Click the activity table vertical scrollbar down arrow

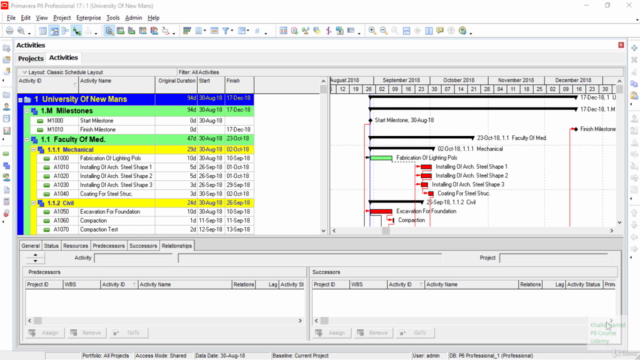point(323,231)
